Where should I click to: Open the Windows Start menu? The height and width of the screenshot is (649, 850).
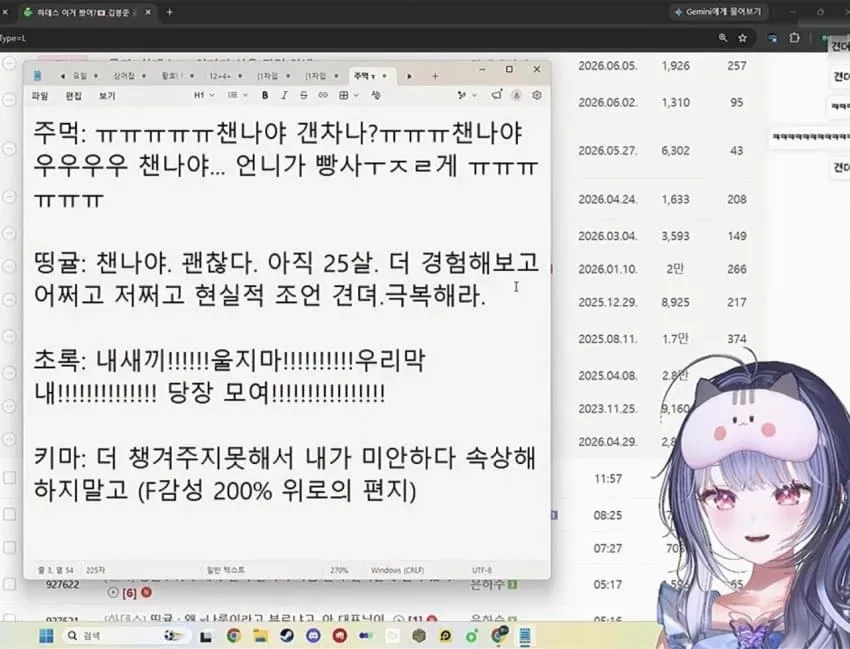click(x=47, y=635)
